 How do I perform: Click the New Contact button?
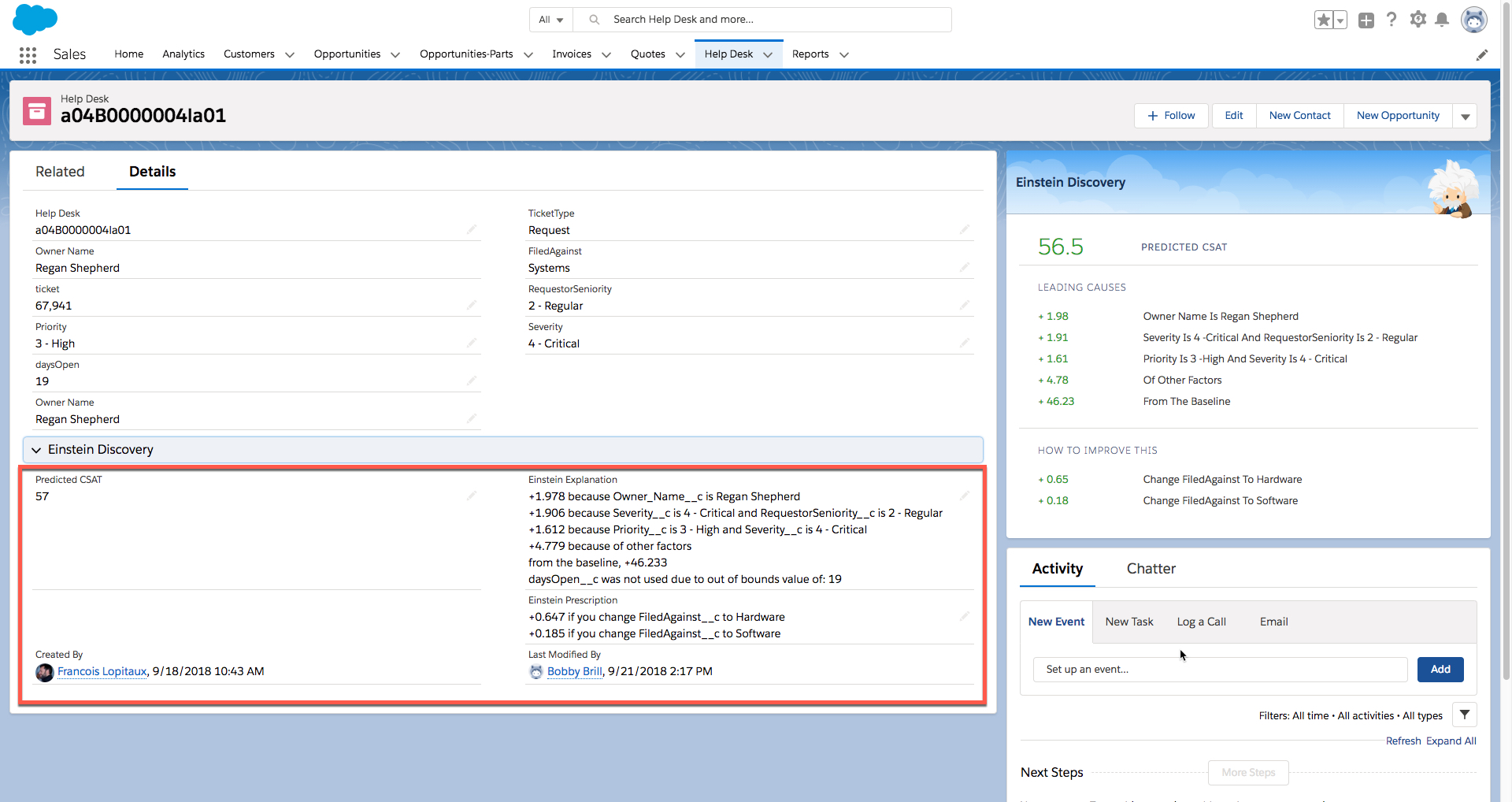point(1300,116)
